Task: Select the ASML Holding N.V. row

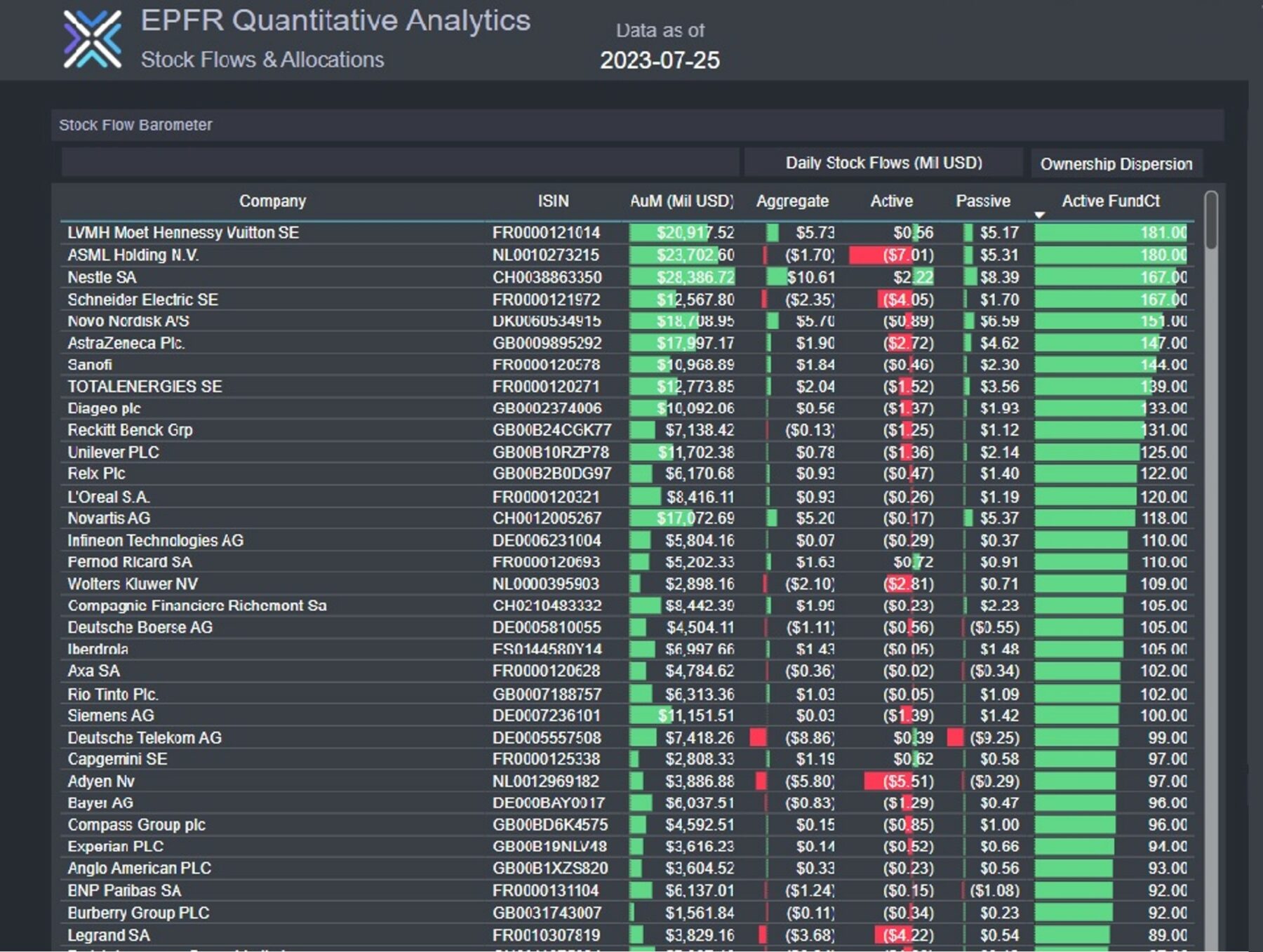Action: (x=627, y=255)
